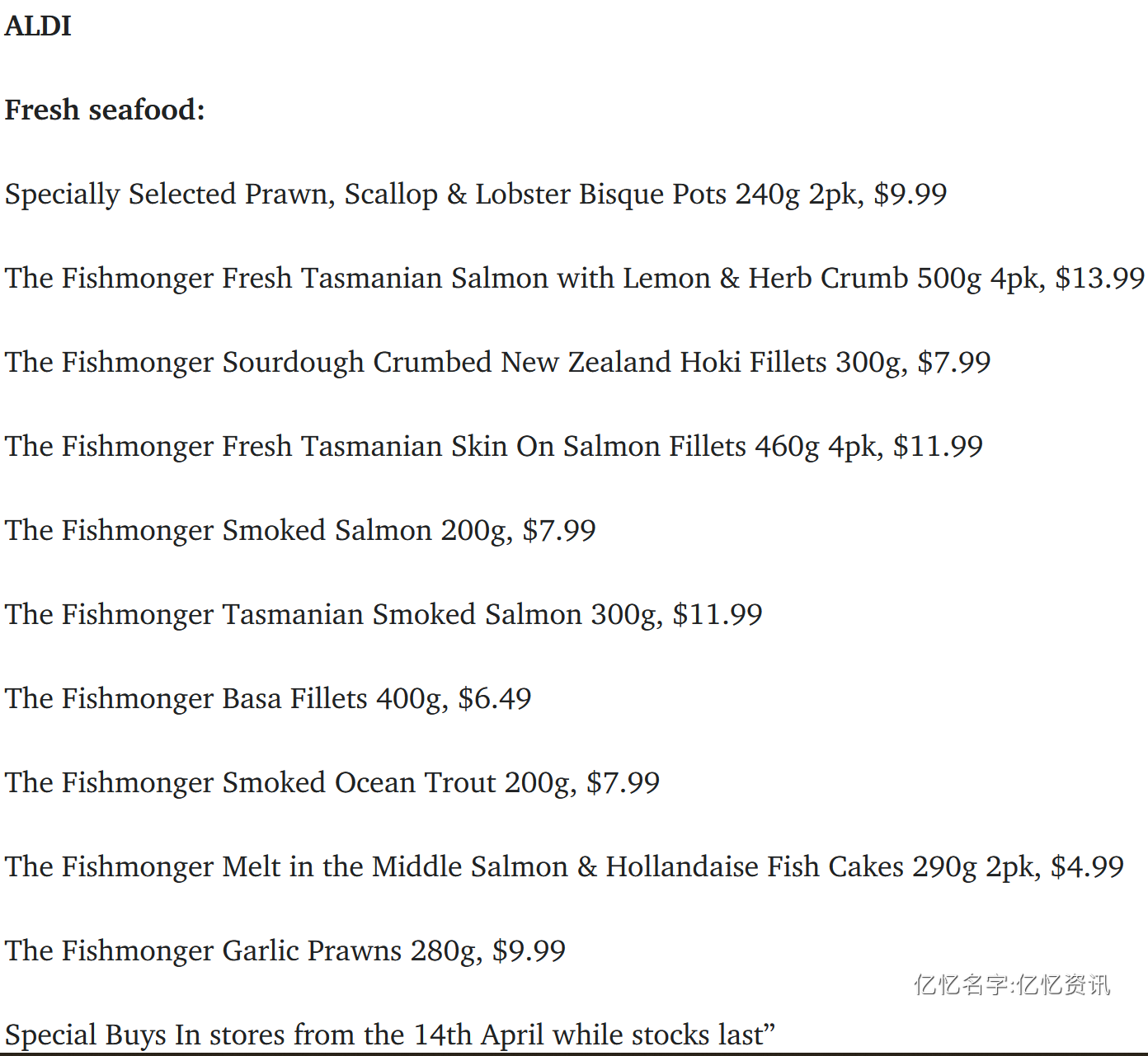Select the Special Buys 14th April line
Image resolution: width=1148 pixels, height=1056 pixels.
pyautogui.click(x=390, y=1035)
